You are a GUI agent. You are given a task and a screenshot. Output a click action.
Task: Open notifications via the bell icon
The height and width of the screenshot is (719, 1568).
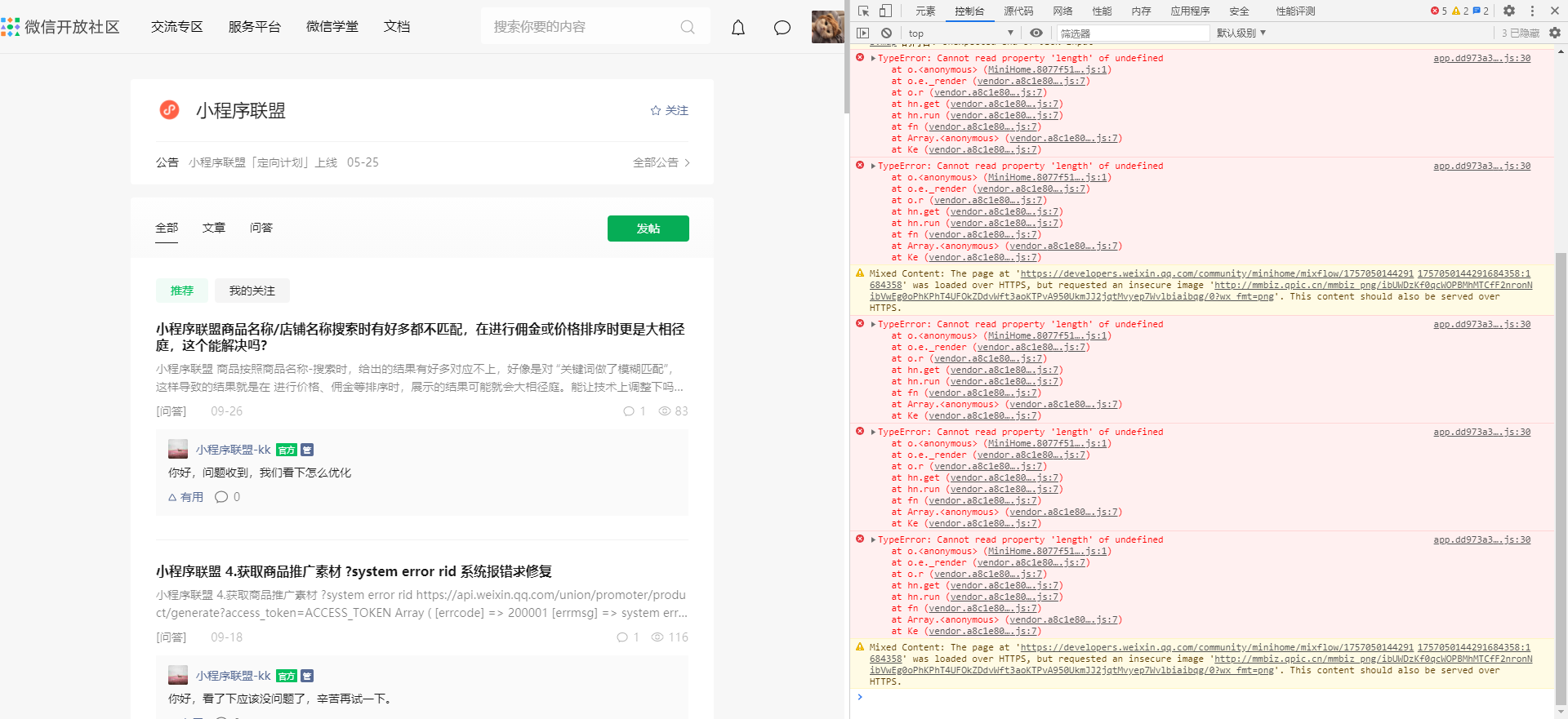tap(738, 27)
